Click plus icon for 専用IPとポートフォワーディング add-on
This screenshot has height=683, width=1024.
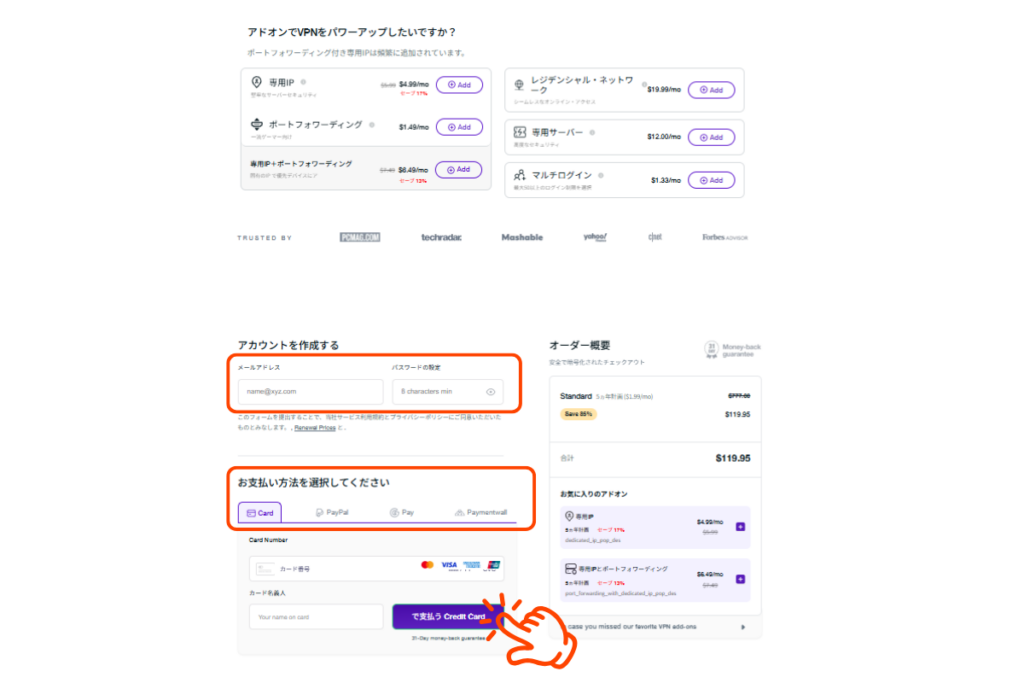[x=740, y=578]
